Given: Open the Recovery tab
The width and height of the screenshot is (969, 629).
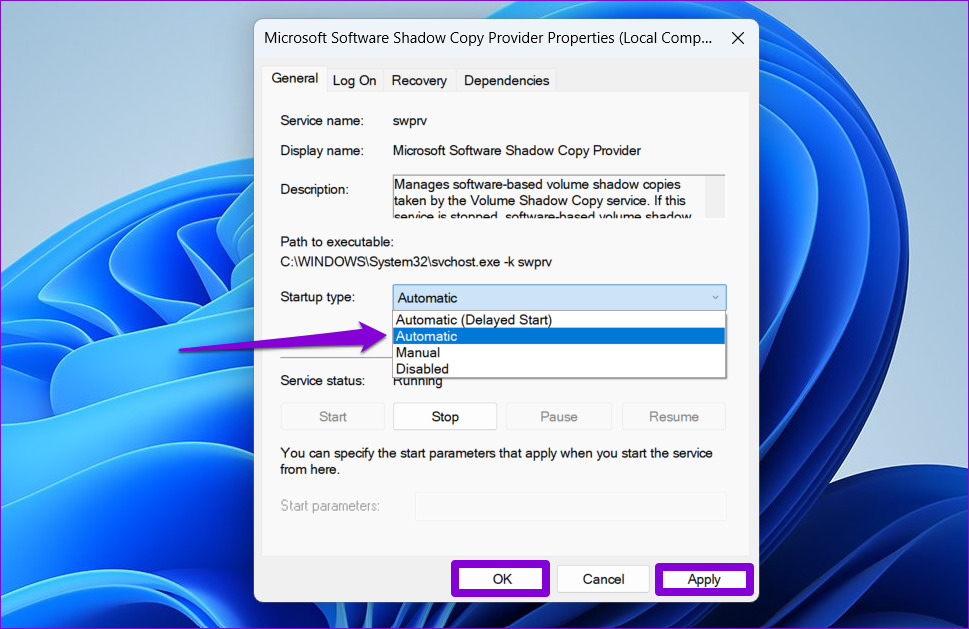Looking at the screenshot, I should click(419, 80).
